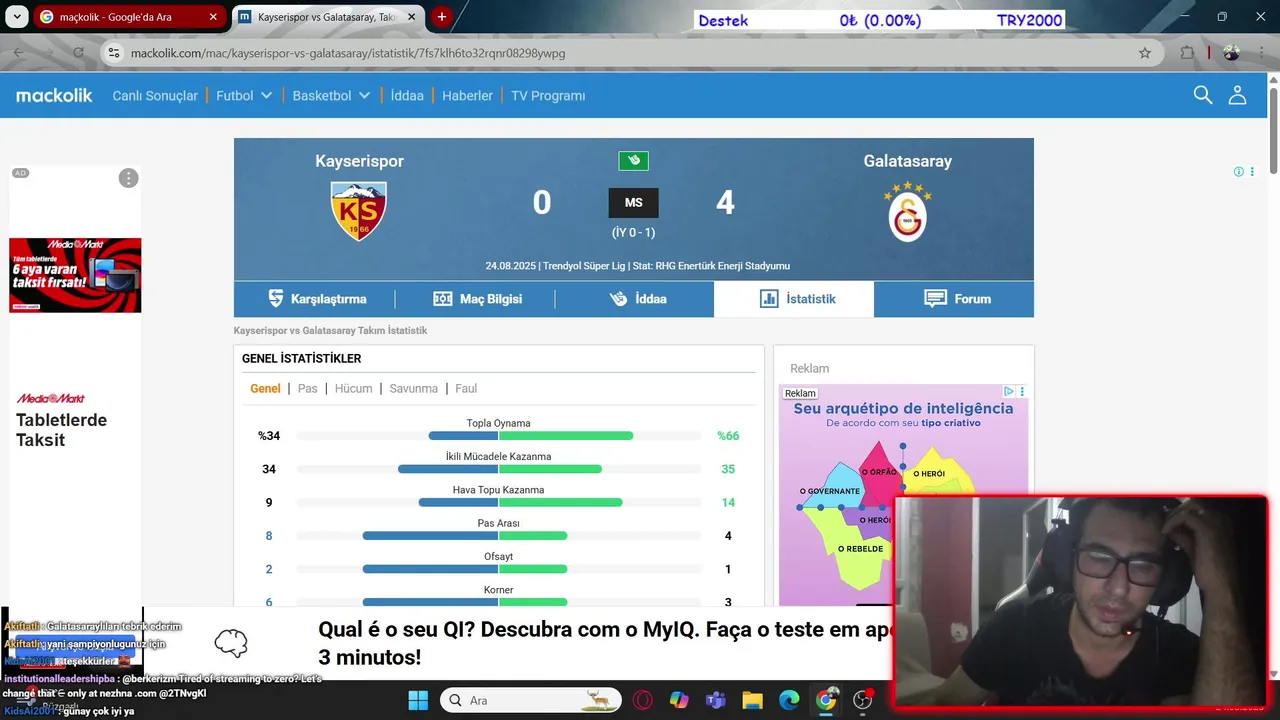Image resolution: width=1280 pixels, height=720 pixels.
Task: Click the address bar URL
Action: 348,53
